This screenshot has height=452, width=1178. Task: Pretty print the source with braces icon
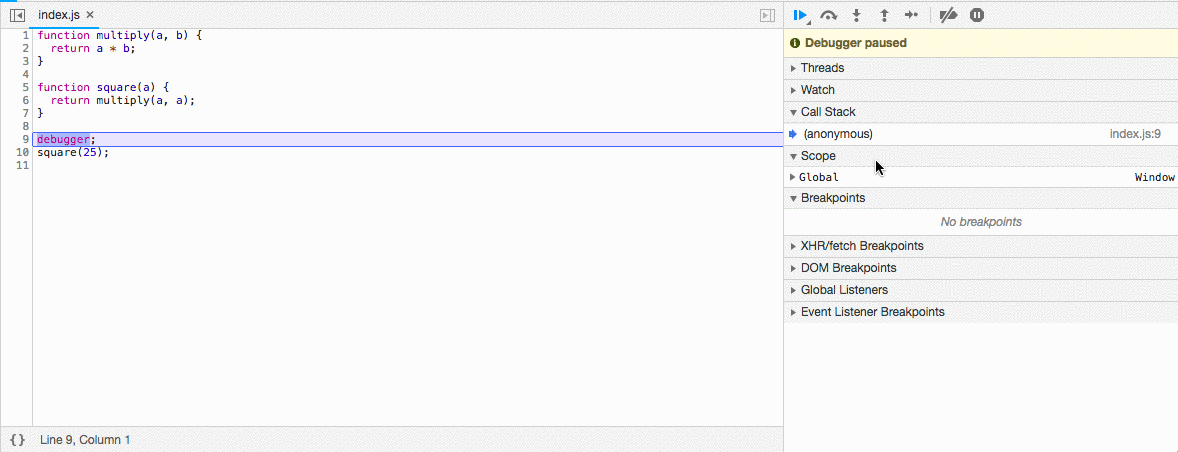click(17, 440)
